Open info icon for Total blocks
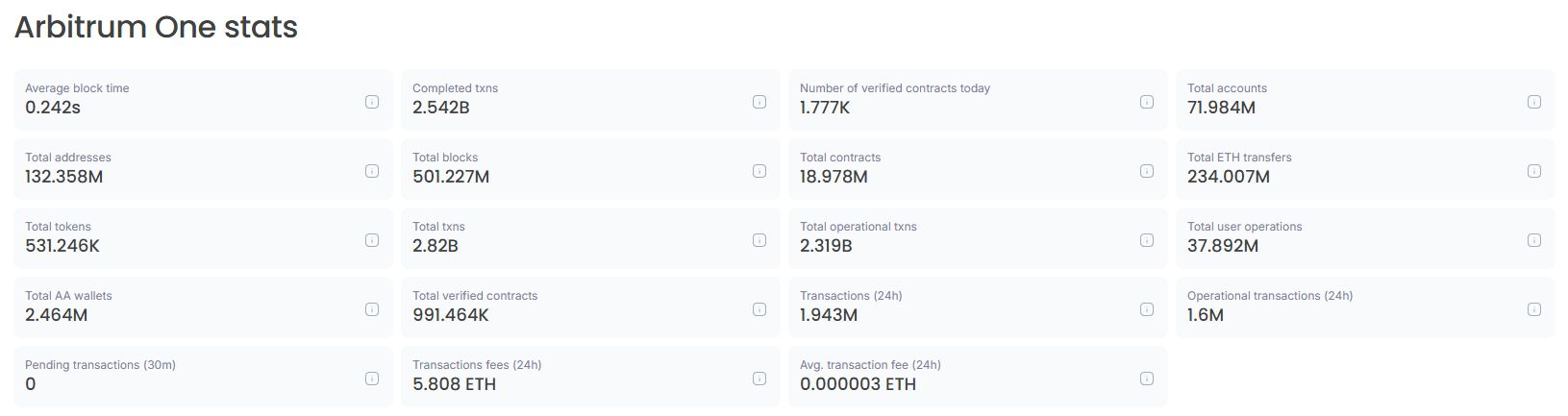Viewport: 1568px width, 416px height. tap(759, 171)
